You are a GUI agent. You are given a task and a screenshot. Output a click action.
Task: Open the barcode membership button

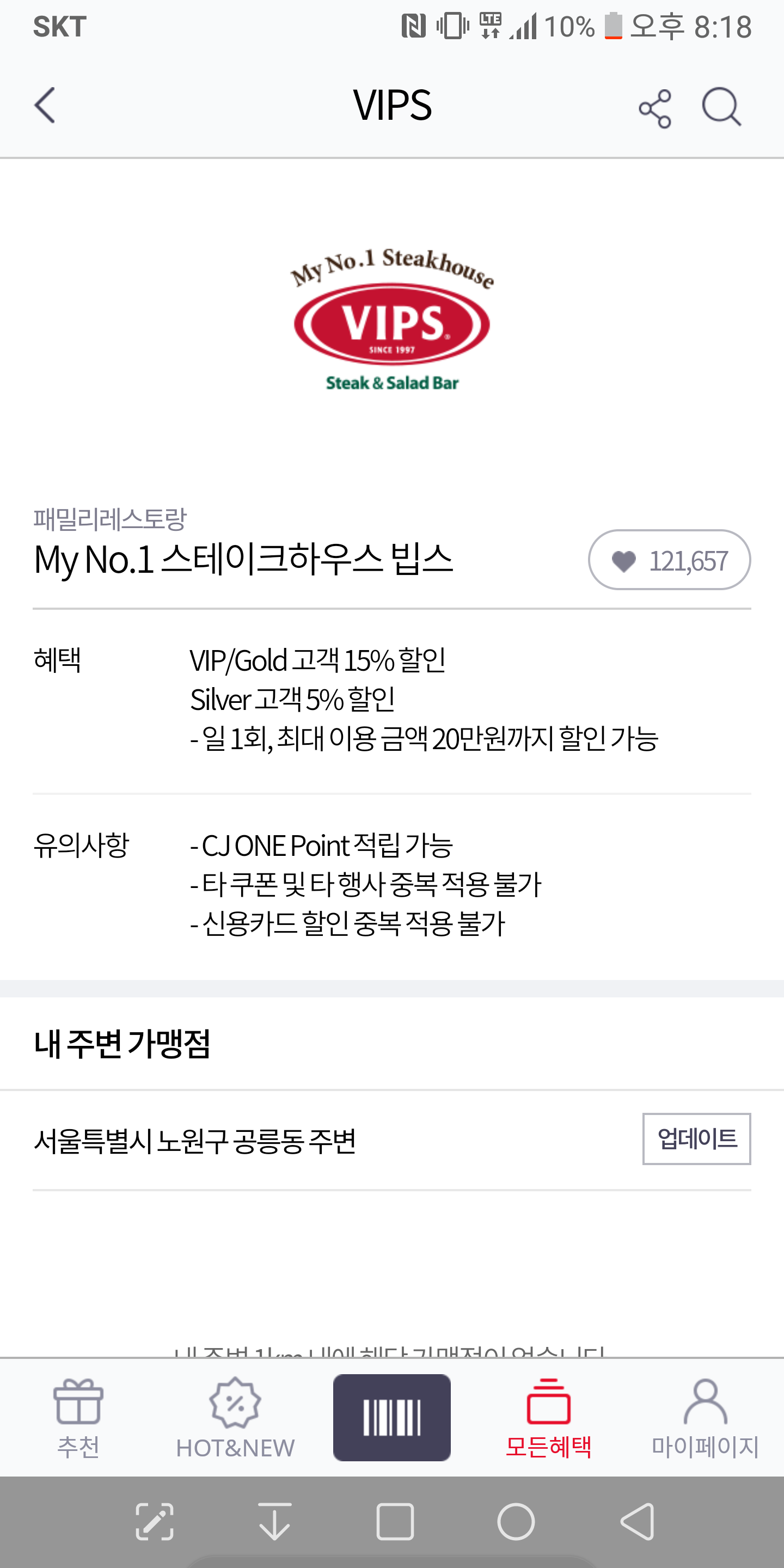[392, 1417]
